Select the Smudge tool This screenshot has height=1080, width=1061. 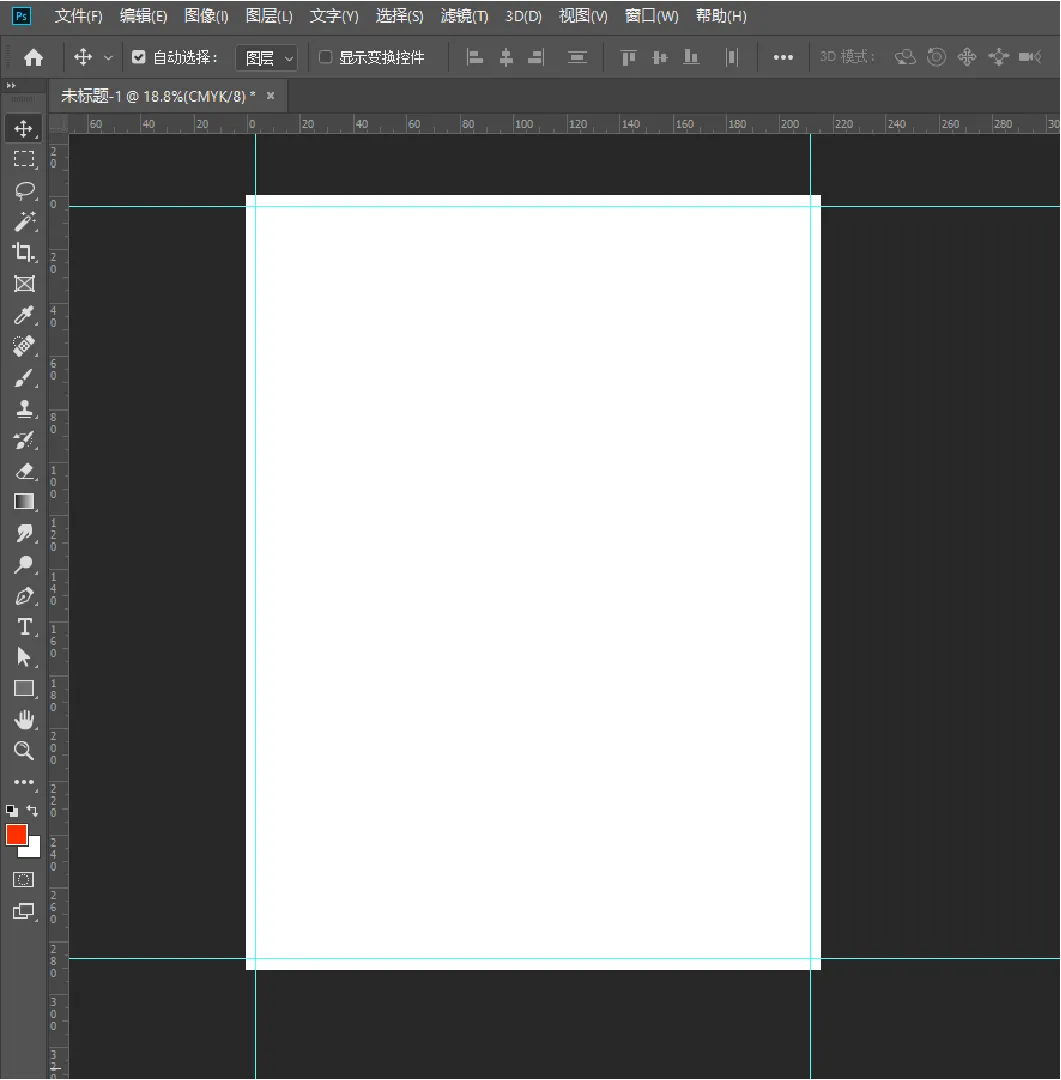[24, 533]
